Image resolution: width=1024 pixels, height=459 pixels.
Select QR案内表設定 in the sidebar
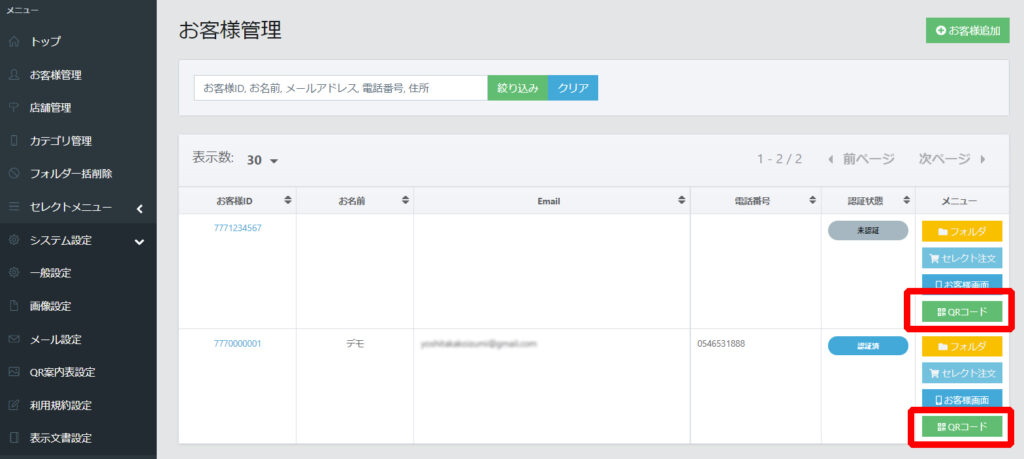62,372
